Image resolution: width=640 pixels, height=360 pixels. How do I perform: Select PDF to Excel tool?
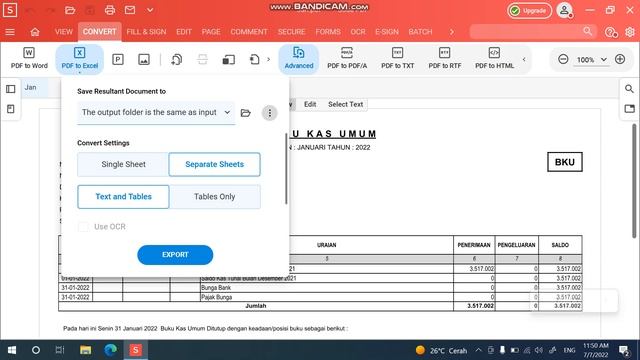(80, 59)
